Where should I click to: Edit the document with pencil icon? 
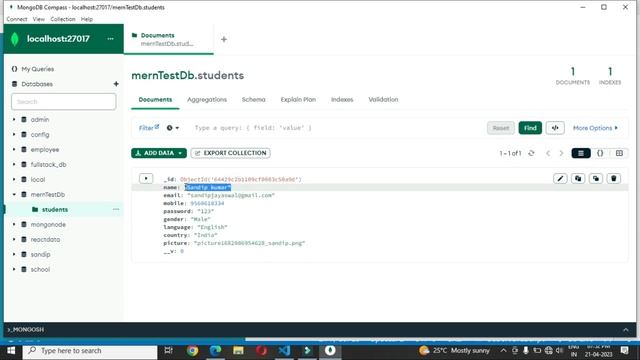pyautogui.click(x=560, y=178)
